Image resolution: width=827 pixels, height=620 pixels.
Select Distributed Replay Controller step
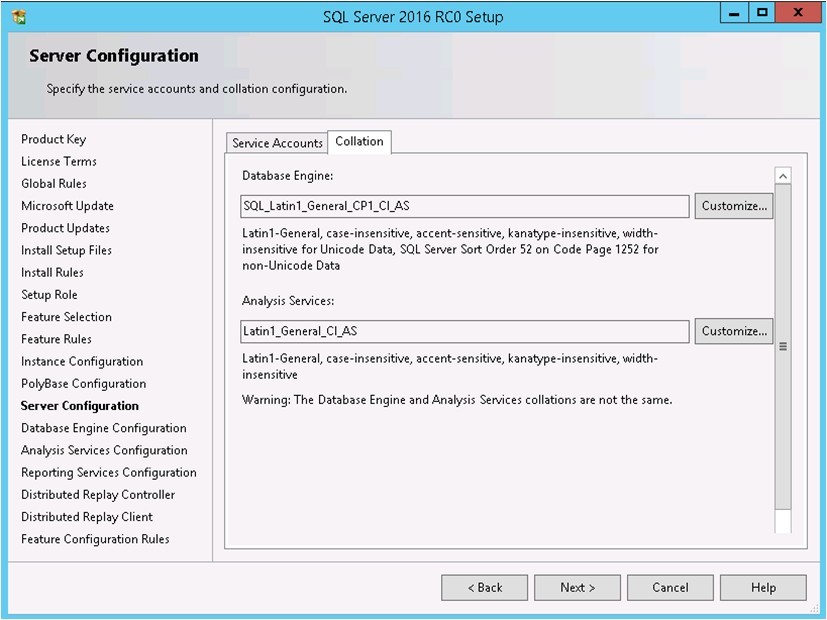[98, 495]
